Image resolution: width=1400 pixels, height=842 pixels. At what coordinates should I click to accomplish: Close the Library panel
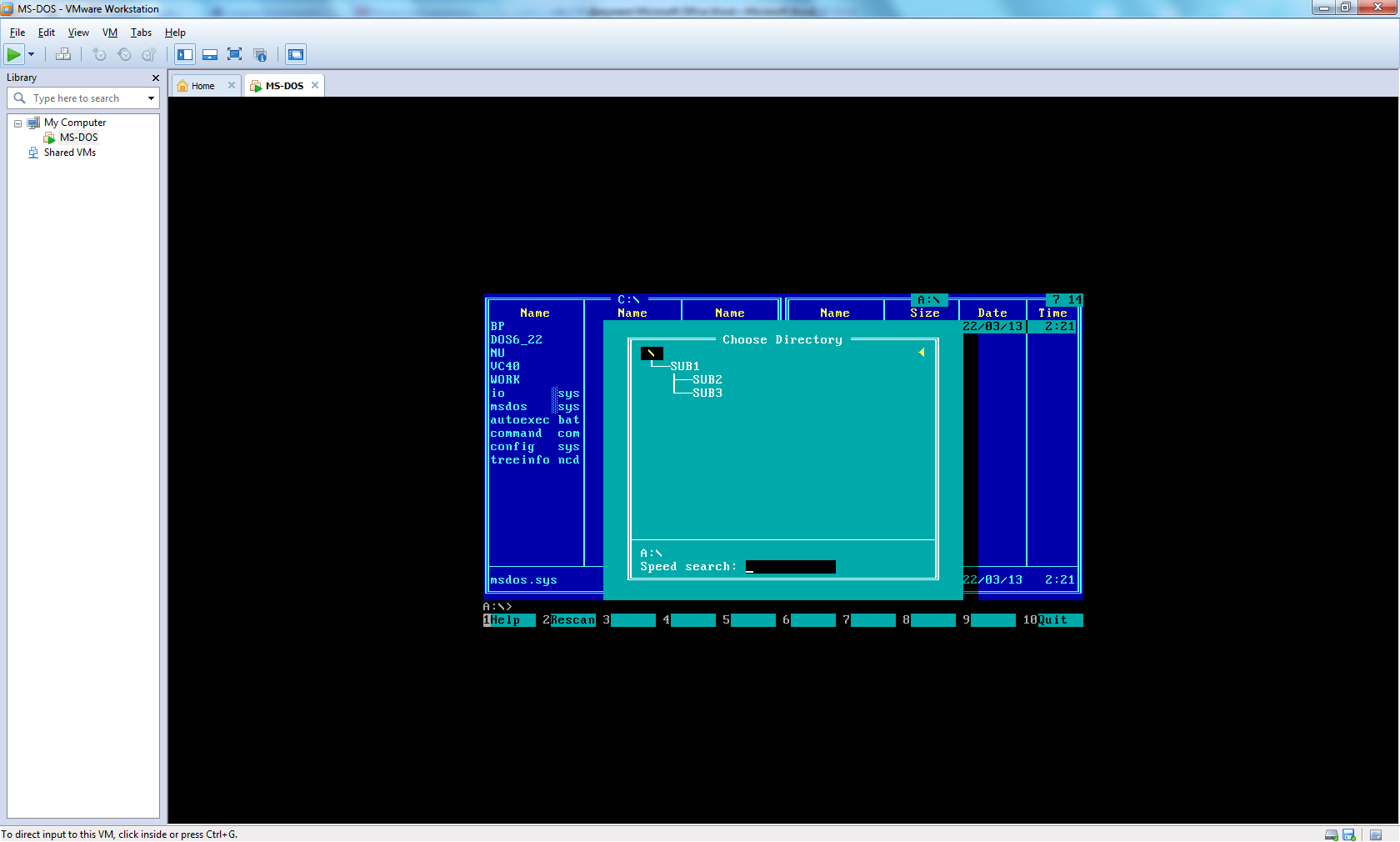pos(156,78)
